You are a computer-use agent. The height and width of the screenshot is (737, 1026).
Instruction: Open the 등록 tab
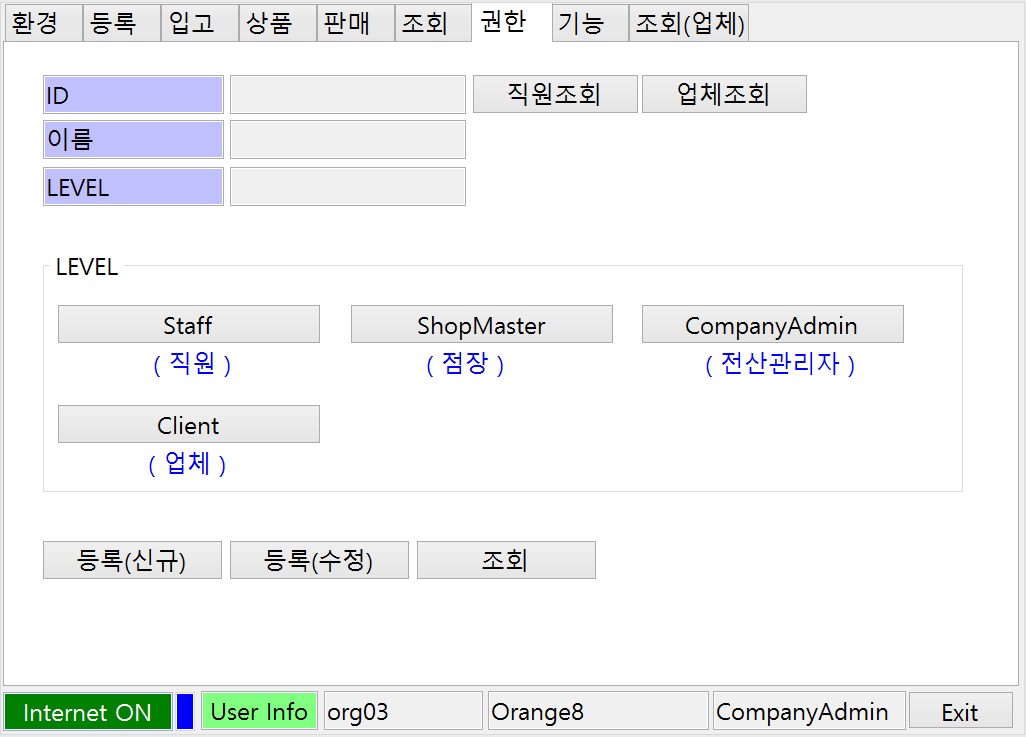[x=122, y=24]
